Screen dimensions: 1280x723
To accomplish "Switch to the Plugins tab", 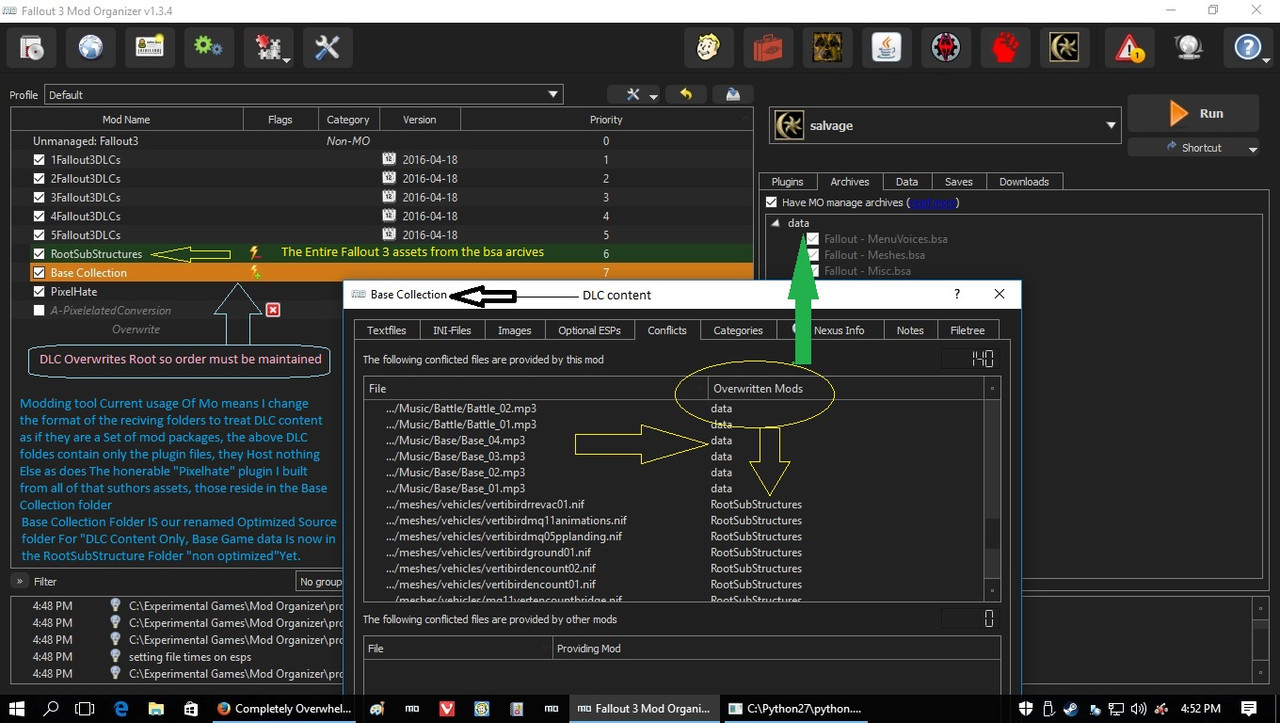I will [788, 182].
